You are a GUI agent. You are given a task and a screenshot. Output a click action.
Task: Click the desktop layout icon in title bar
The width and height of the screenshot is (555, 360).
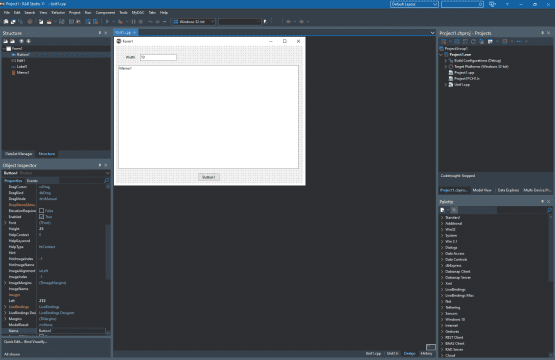point(492,4)
